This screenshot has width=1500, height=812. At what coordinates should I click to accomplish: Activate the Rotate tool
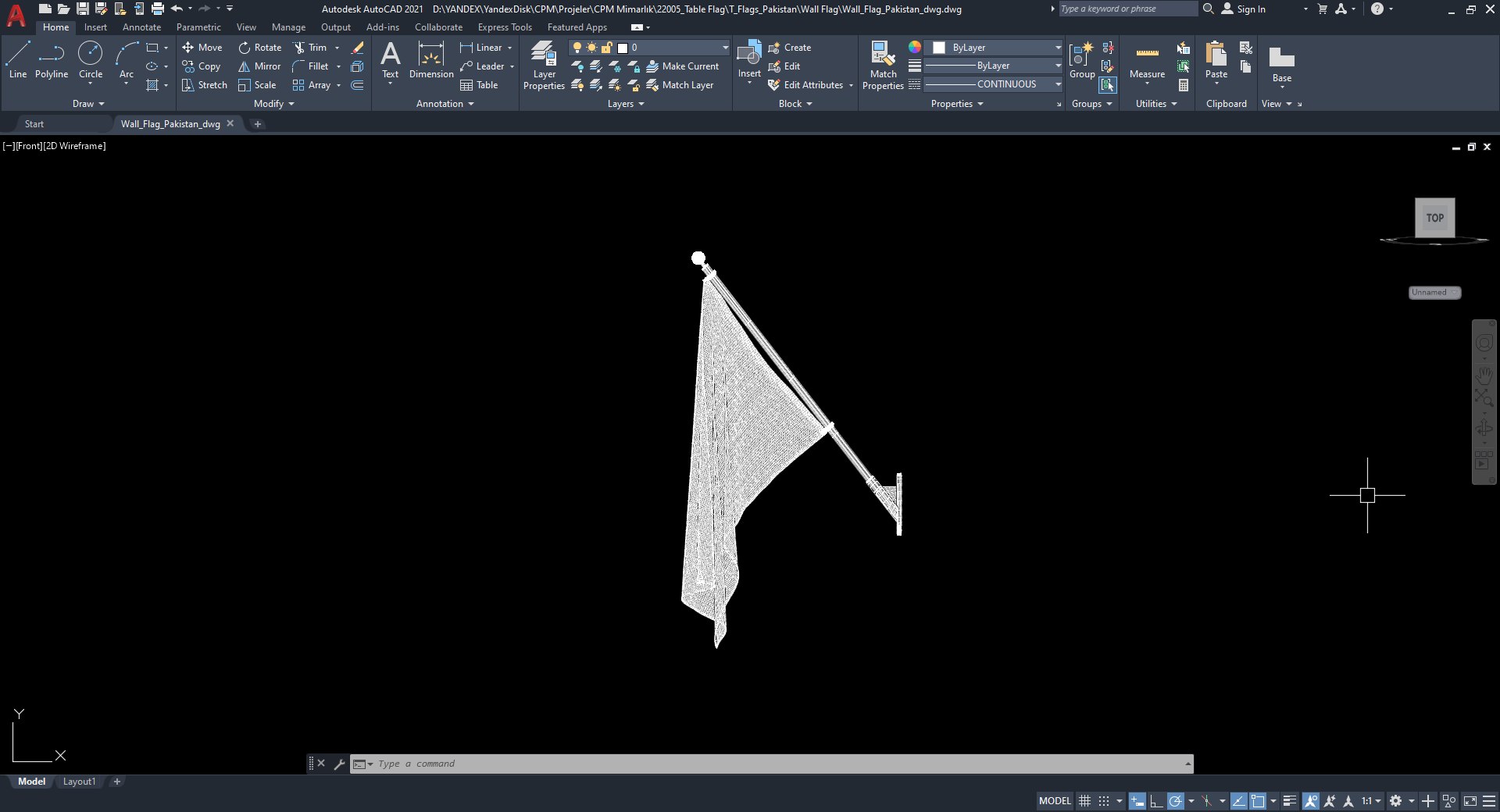coord(260,48)
